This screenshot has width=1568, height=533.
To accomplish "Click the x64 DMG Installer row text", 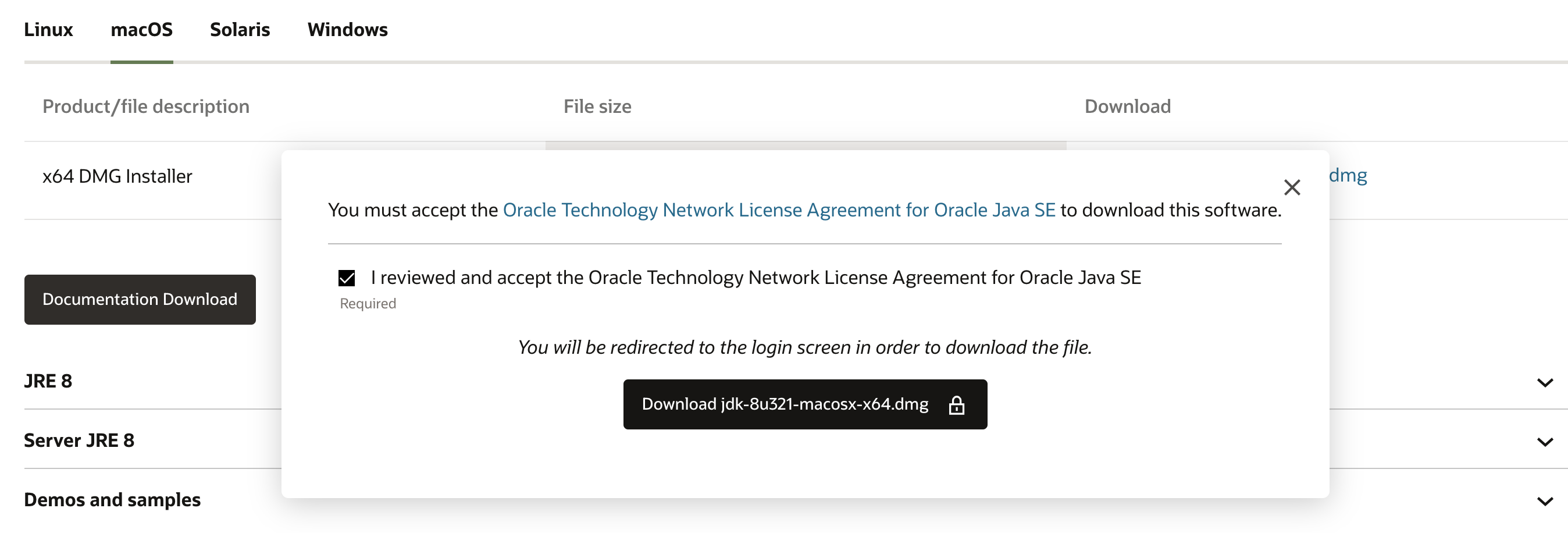I will [117, 177].
